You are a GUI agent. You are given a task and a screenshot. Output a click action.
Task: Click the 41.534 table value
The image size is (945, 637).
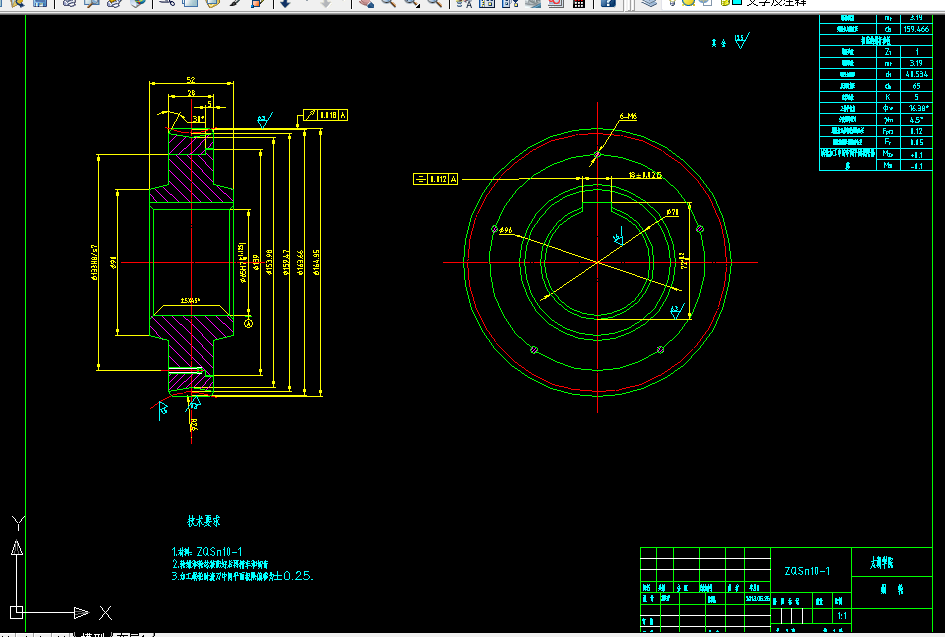916,74
